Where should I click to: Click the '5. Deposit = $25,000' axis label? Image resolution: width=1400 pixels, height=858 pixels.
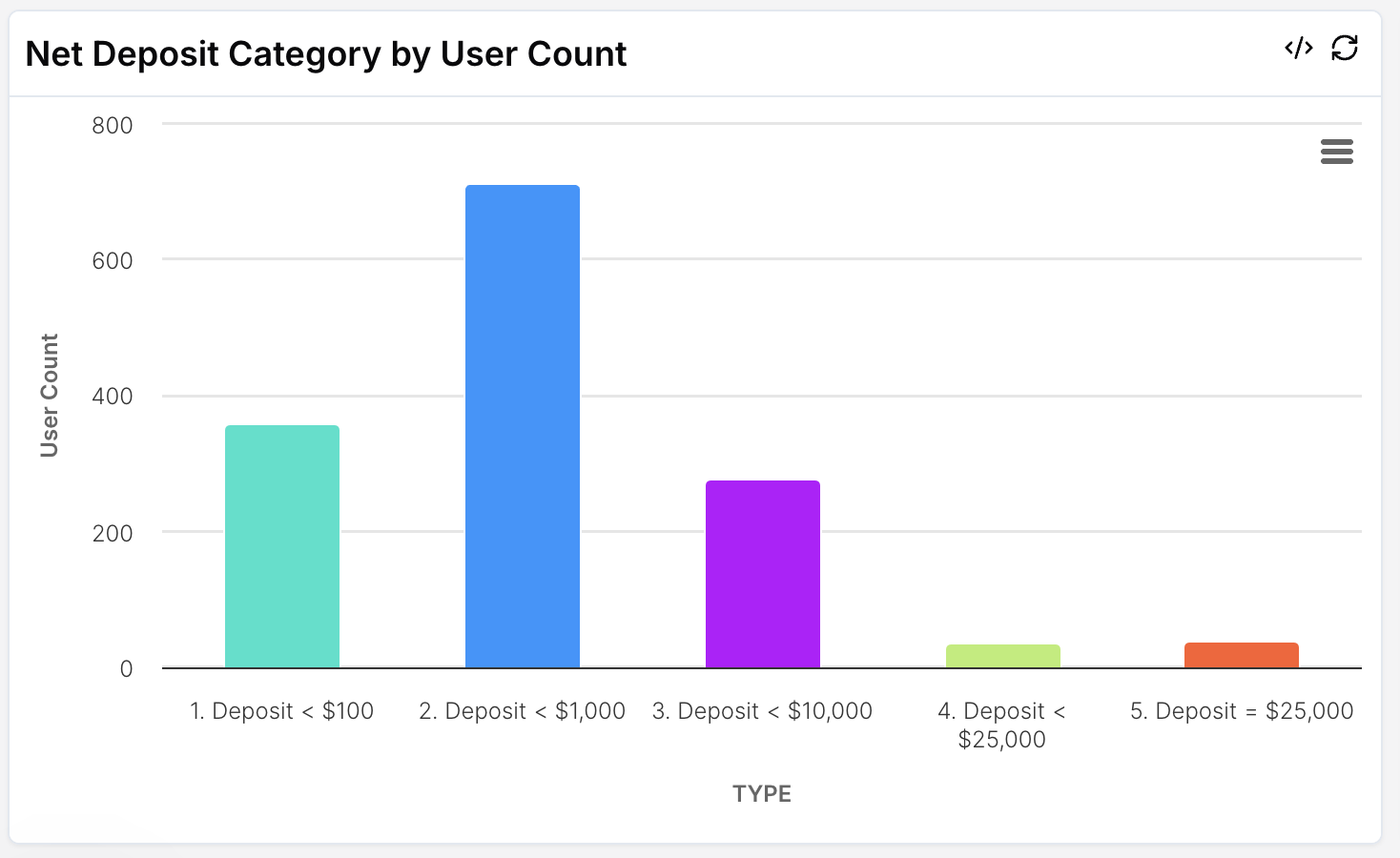coord(1242,711)
